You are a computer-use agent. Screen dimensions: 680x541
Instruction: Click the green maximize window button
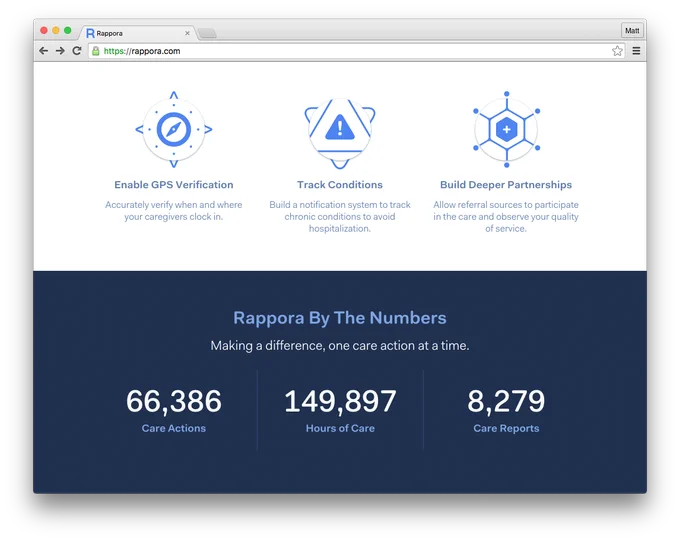(x=68, y=30)
